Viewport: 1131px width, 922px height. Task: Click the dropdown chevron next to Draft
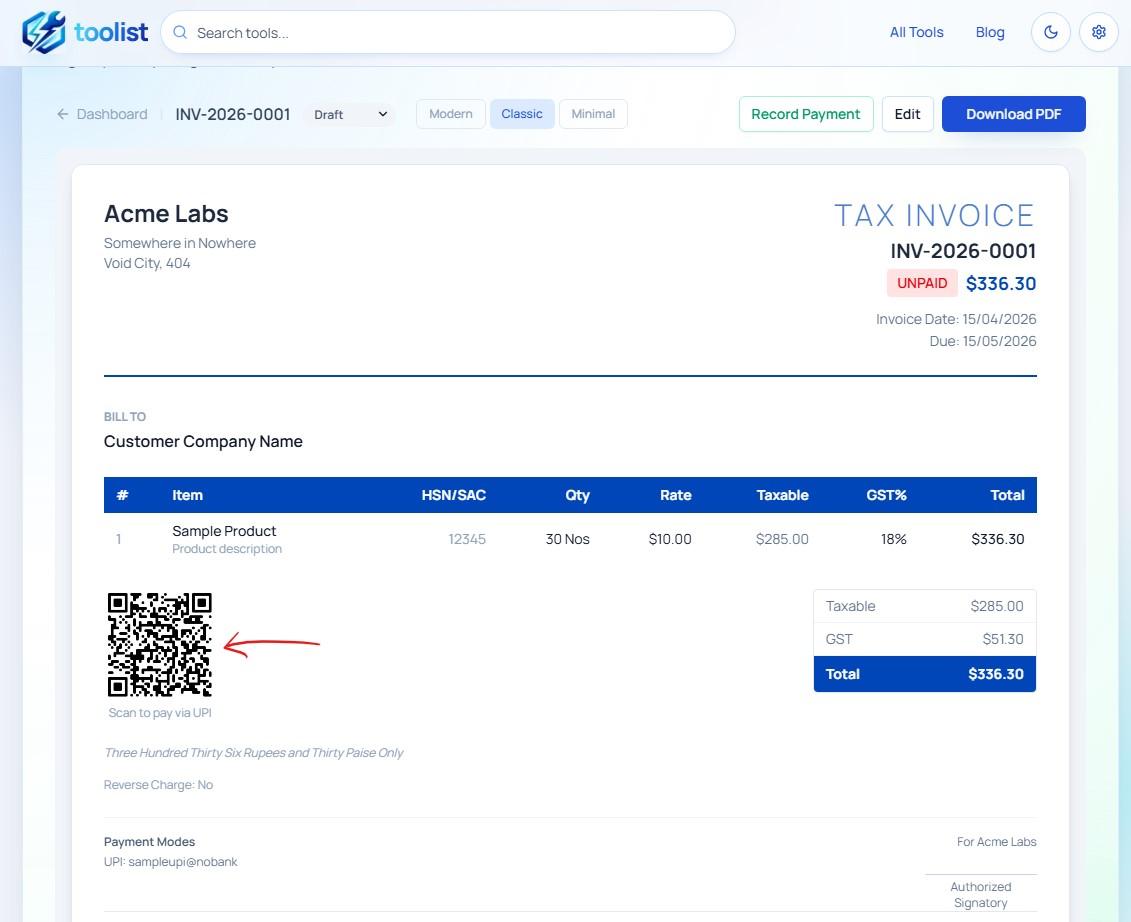pos(381,114)
